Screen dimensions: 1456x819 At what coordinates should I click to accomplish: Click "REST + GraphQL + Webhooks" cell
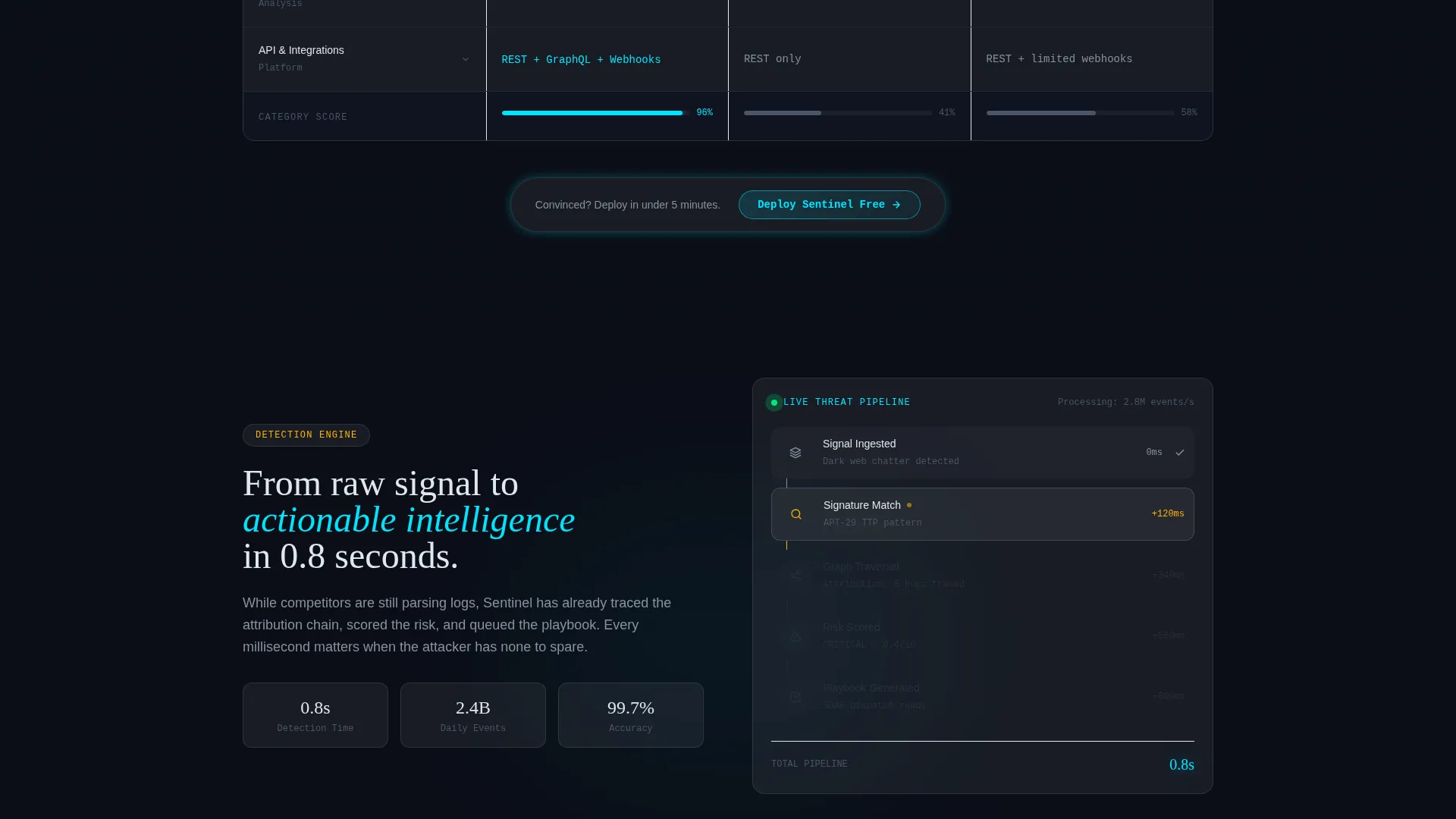[581, 60]
